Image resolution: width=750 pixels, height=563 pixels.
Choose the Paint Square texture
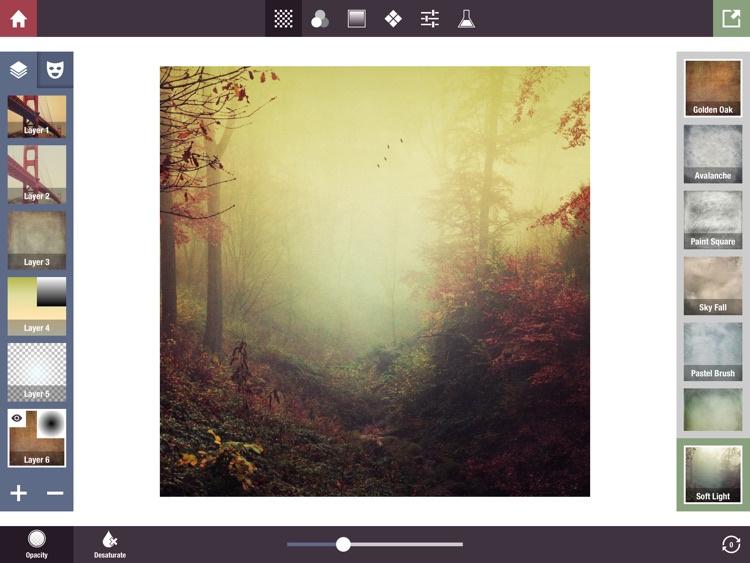click(x=713, y=220)
